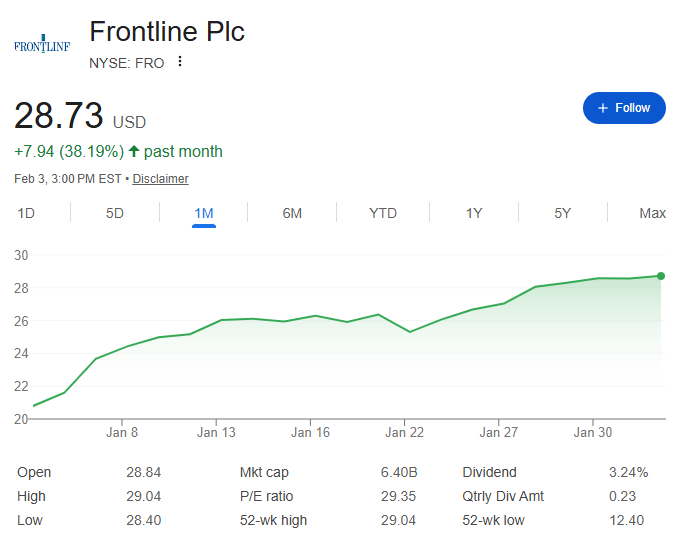
Task: Switch to the 5Y chart range
Action: tap(563, 213)
